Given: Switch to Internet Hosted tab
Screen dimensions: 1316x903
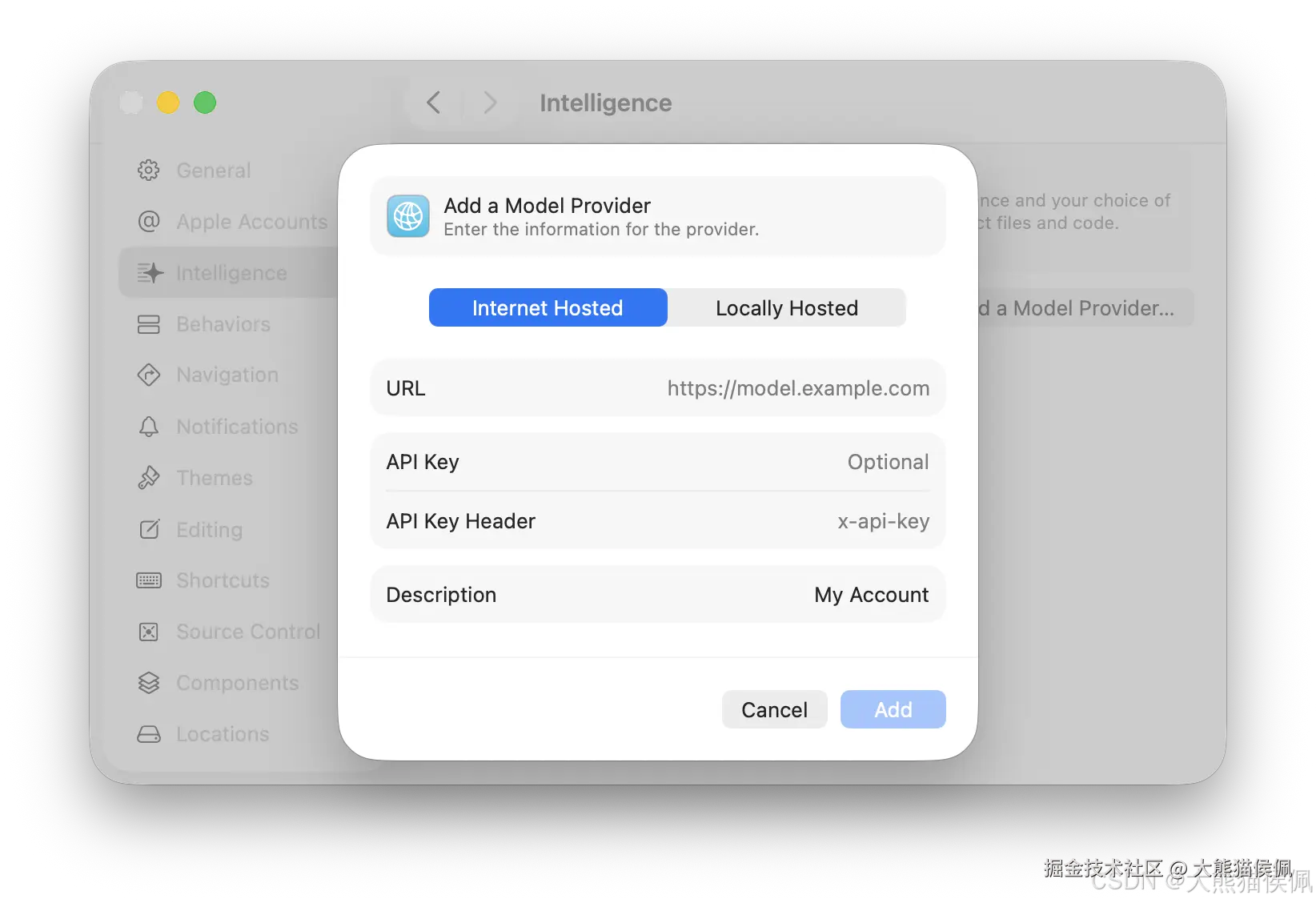Looking at the screenshot, I should [548, 307].
